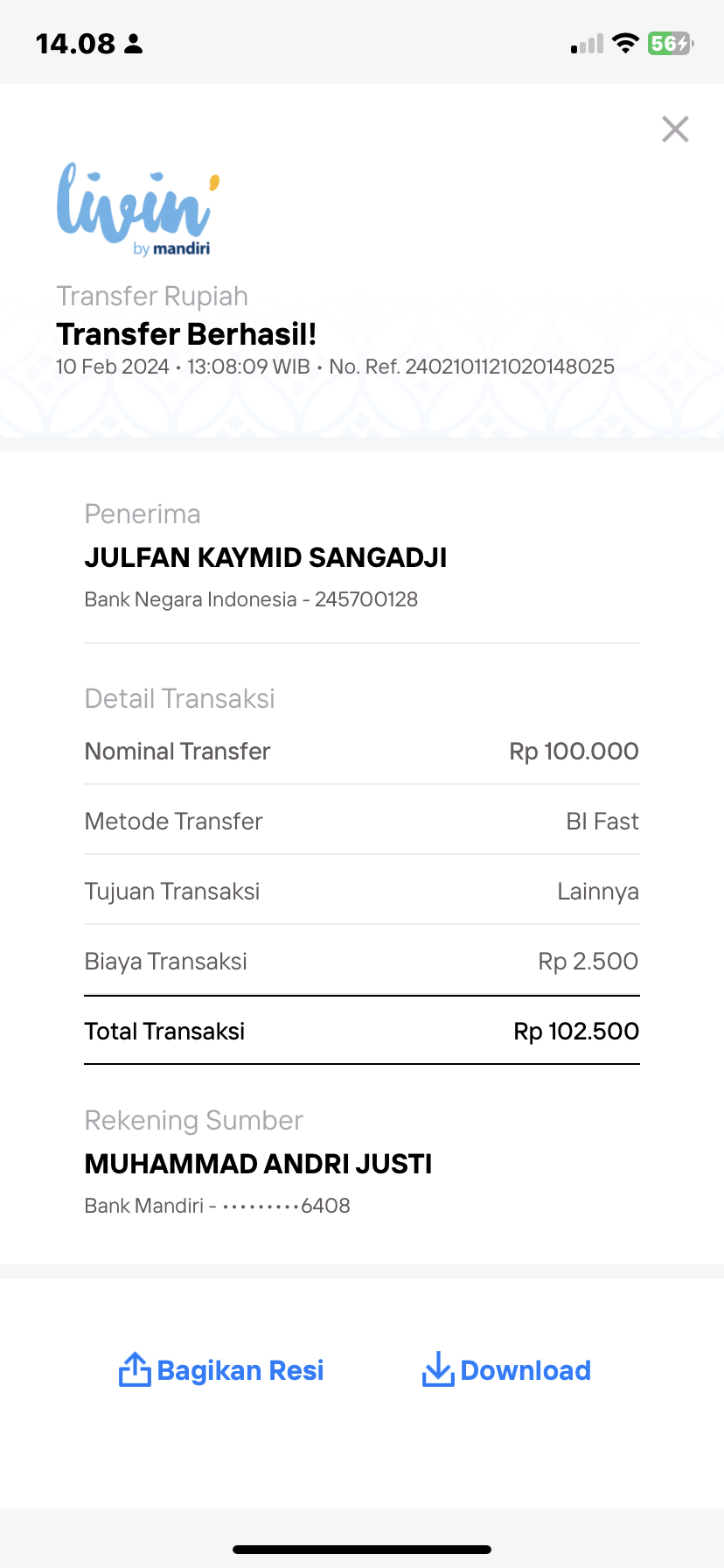The height and width of the screenshot is (1568, 724).
Task: Tap the status bar clock 14.08
Action: click(75, 44)
